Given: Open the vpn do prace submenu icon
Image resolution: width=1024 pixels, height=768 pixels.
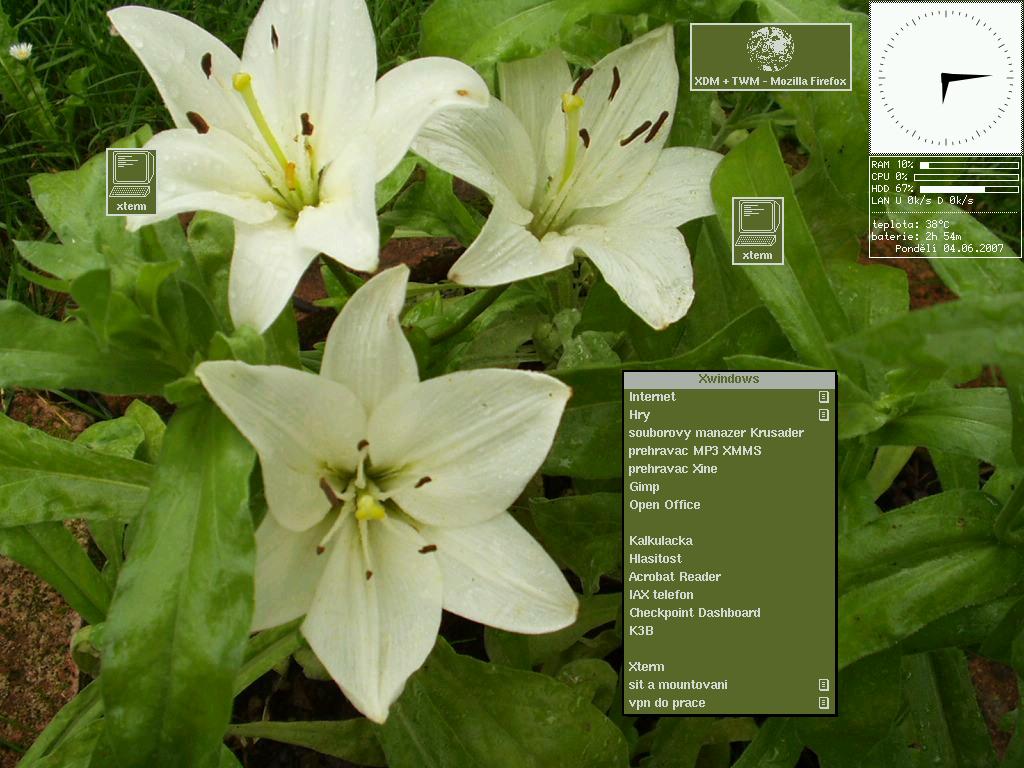Looking at the screenshot, I should pos(823,703).
